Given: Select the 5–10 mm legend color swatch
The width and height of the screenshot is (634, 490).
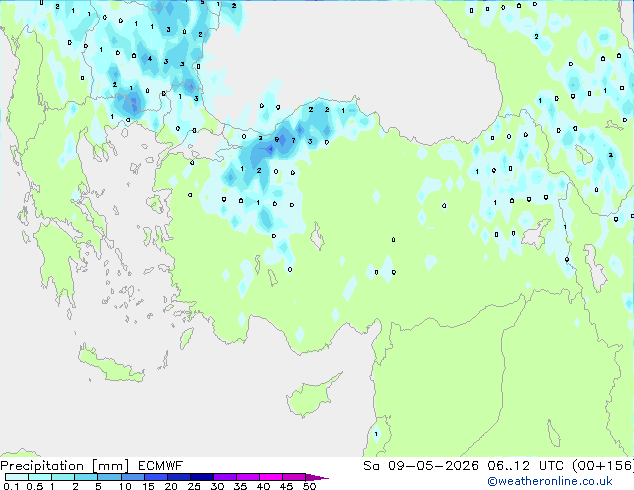Looking at the screenshot, I should 109,477.
